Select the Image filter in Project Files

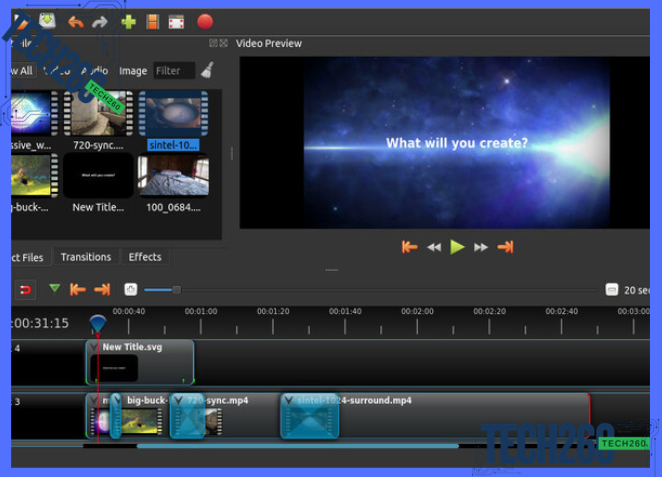(133, 71)
